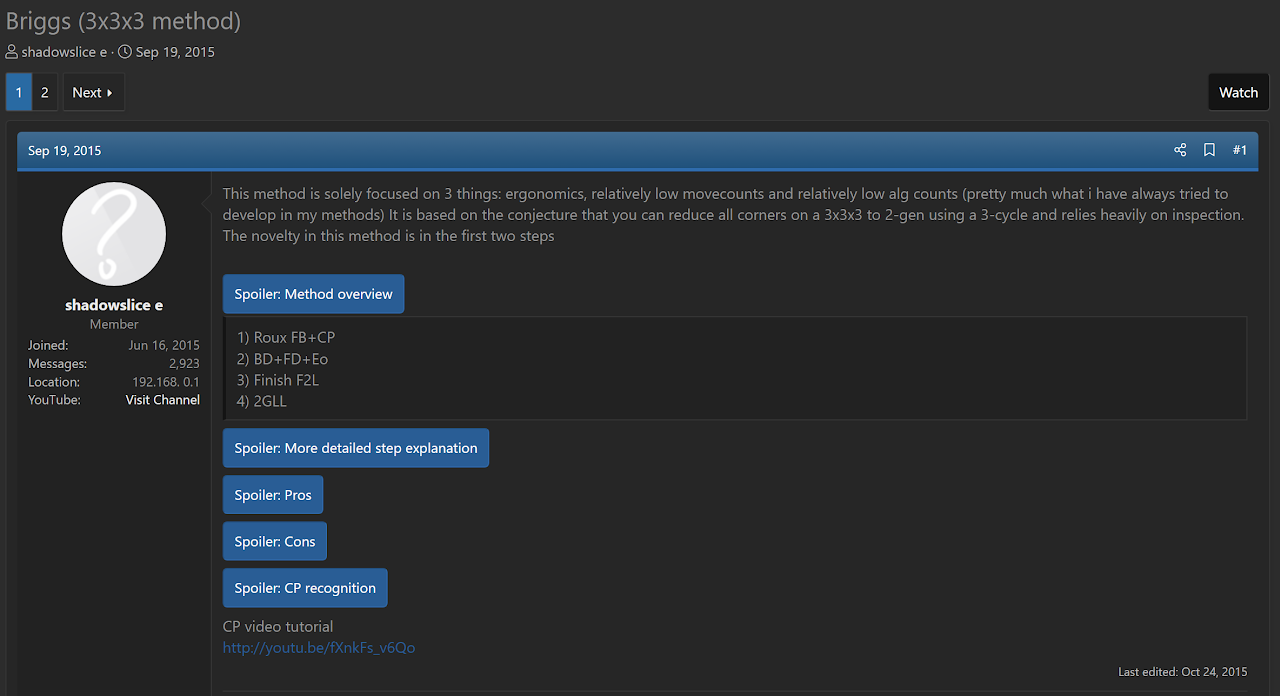Click the 'Last edited: Oct 24, 2015' note

tap(1183, 672)
